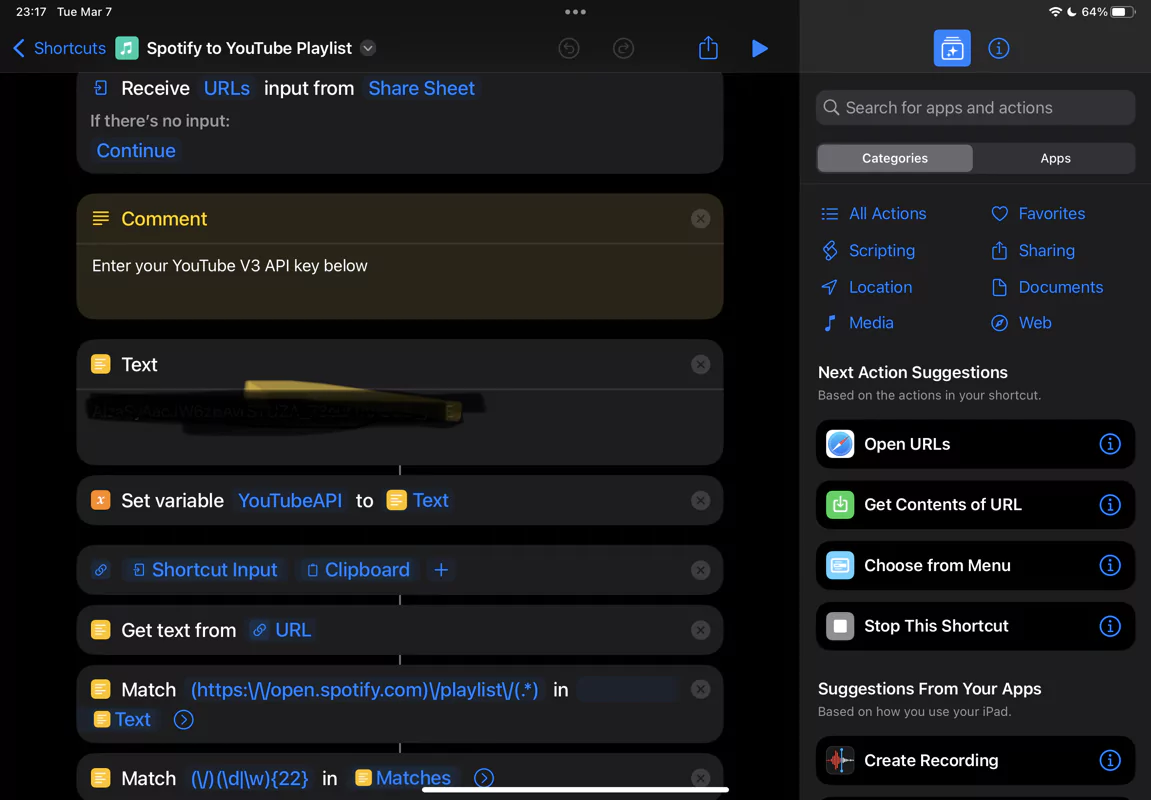Select Text token in first Match action
The width and height of the screenshot is (1151, 800).
123,720
